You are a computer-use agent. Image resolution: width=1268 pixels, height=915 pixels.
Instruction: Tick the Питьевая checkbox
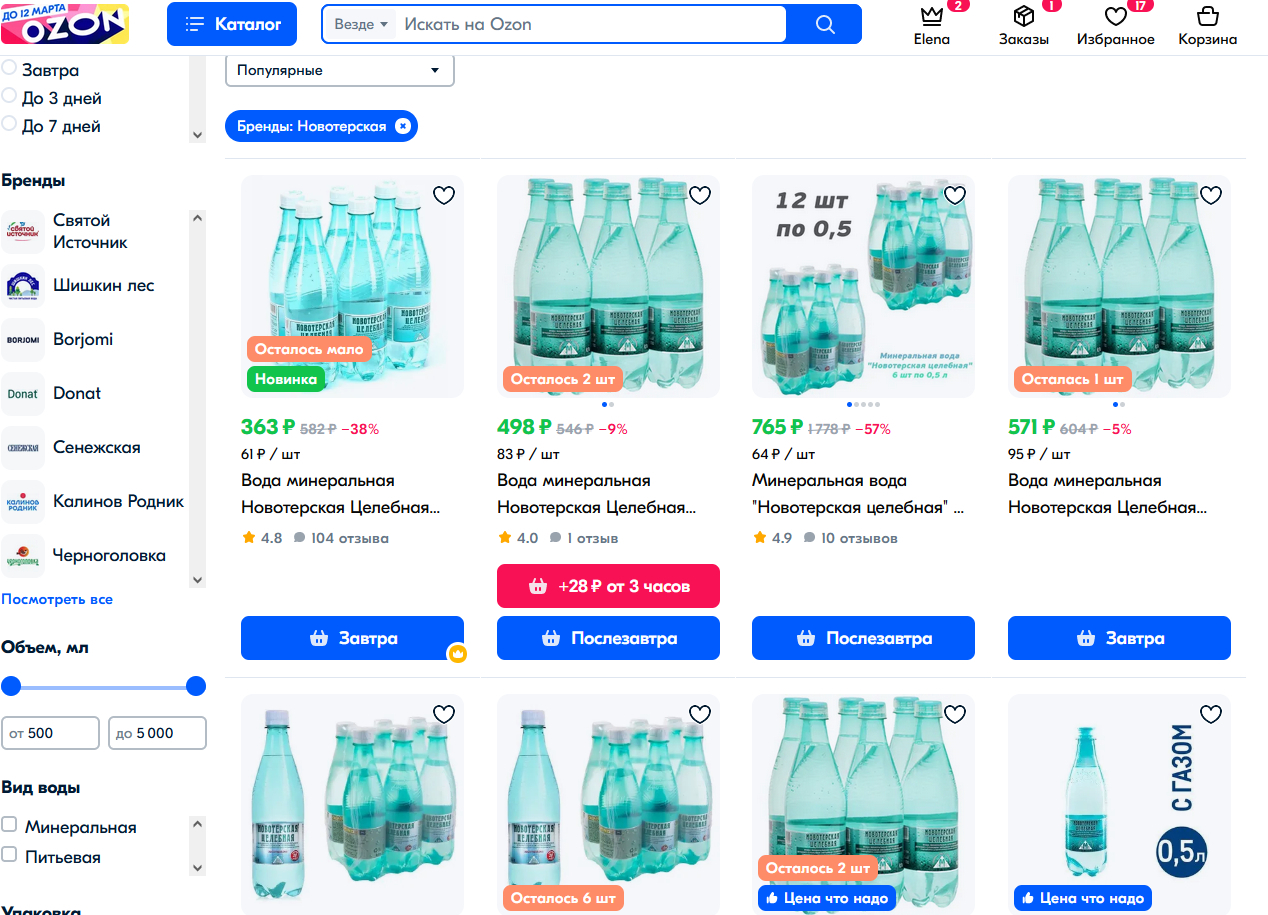(x=9, y=855)
